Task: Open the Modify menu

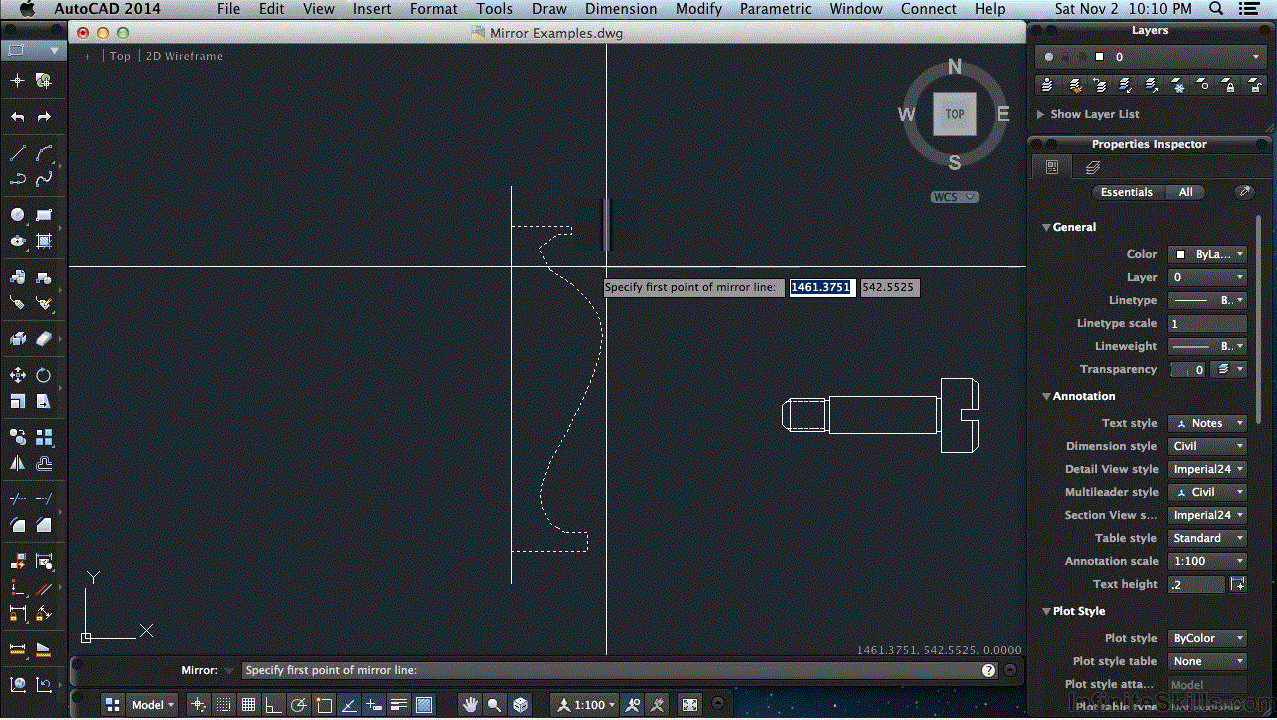Action: 698,9
